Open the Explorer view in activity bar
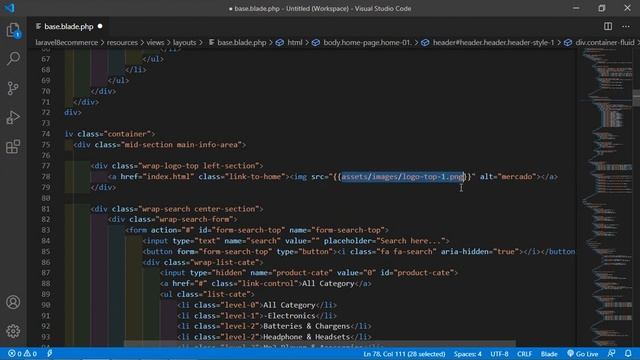Screen dimensions: 640x360 13,31
